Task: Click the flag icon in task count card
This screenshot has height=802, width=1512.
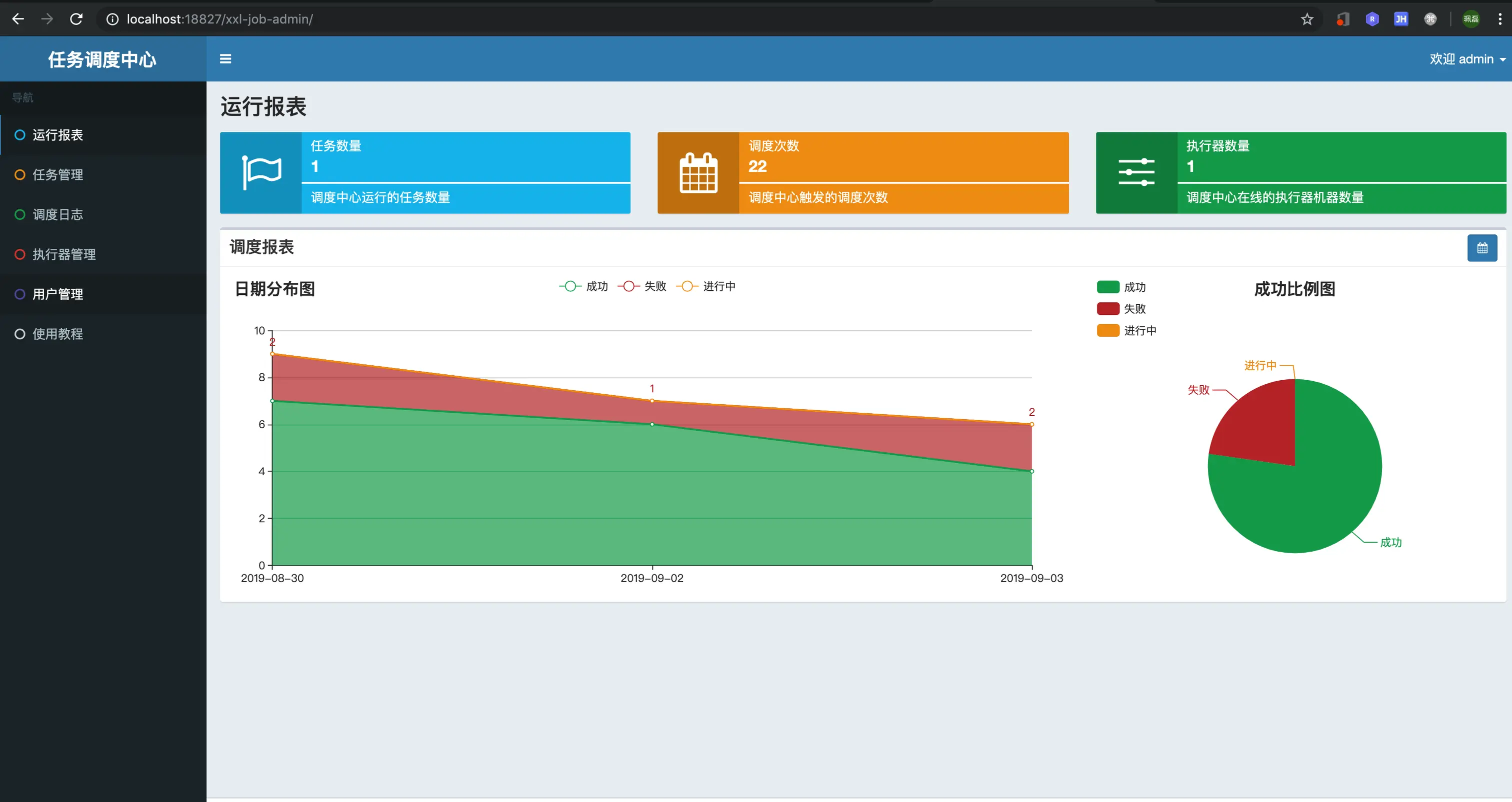Action: click(261, 172)
